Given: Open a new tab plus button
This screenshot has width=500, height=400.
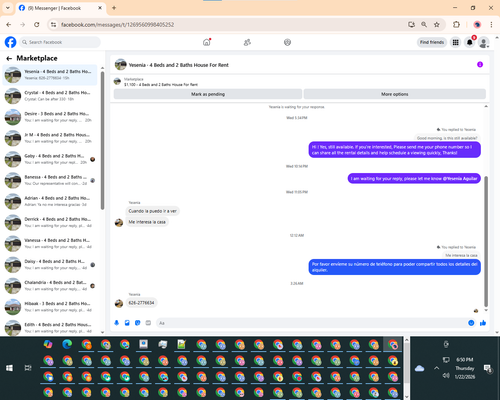Looking at the screenshot, I should point(114,8).
